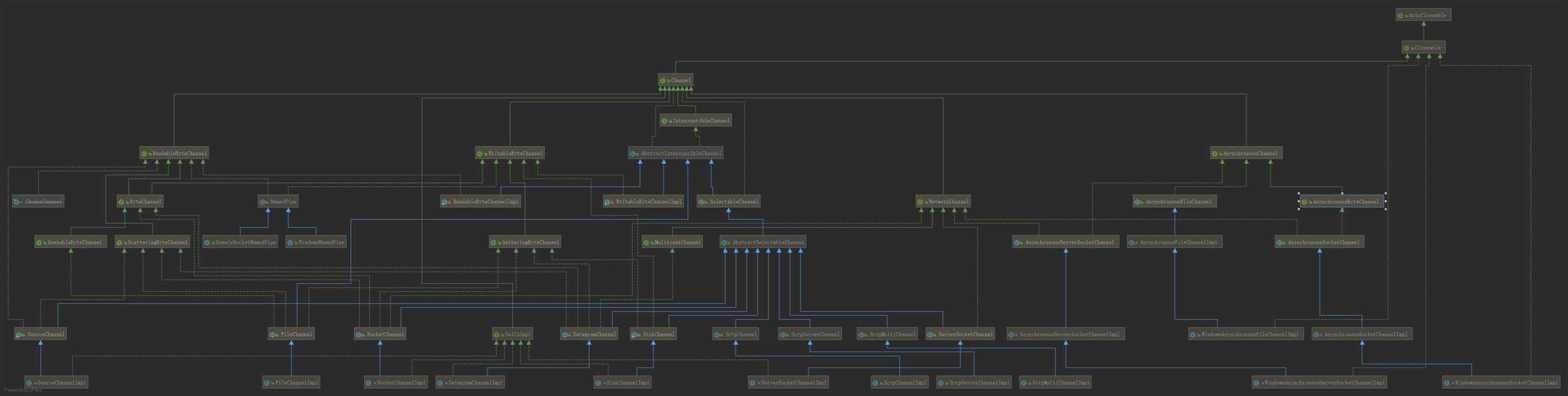The height and width of the screenshot is (396, 1568).
Task: Click the SeekableByteChannel interface icon
Action: (39, 243)
